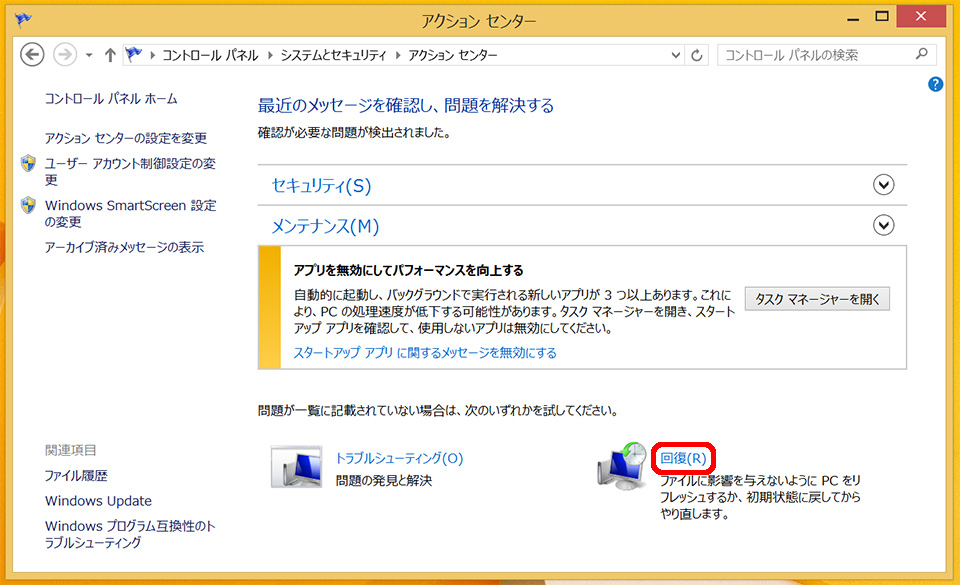Screen dimensions: 960x585
Task: Open ユーザー アカウント制御設定の変更 link
Action: [130, 171]
